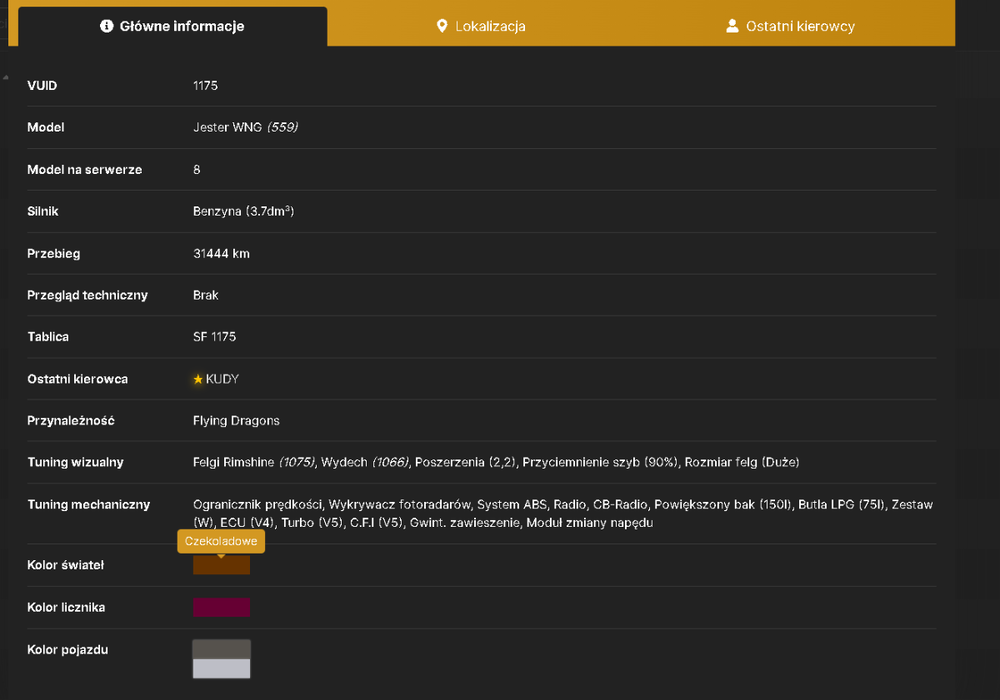Click the dark gray upper Kolor pojazdu swatch
The width and height of the screenshot is (1000, 700).
221,650
